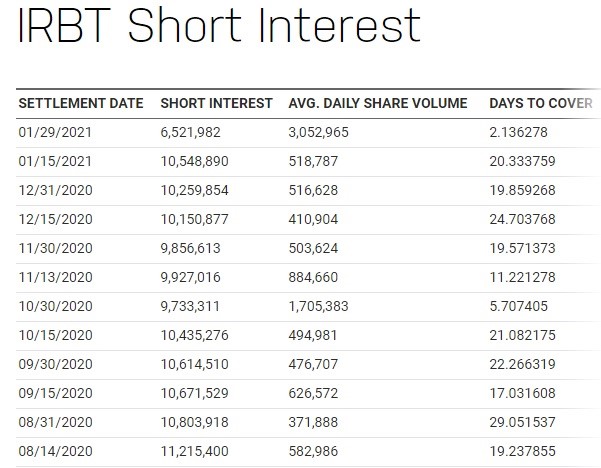Click days to cover value 17.031608
The image size is (601, 468).
click(x=522, y=393)
